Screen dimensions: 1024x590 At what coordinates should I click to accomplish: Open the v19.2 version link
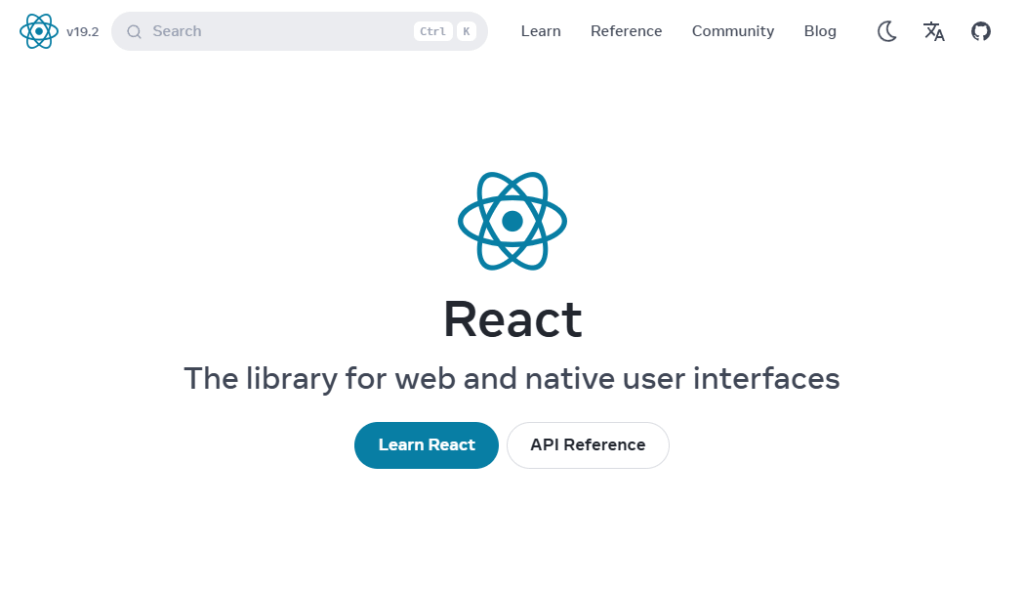click(83, 32)
